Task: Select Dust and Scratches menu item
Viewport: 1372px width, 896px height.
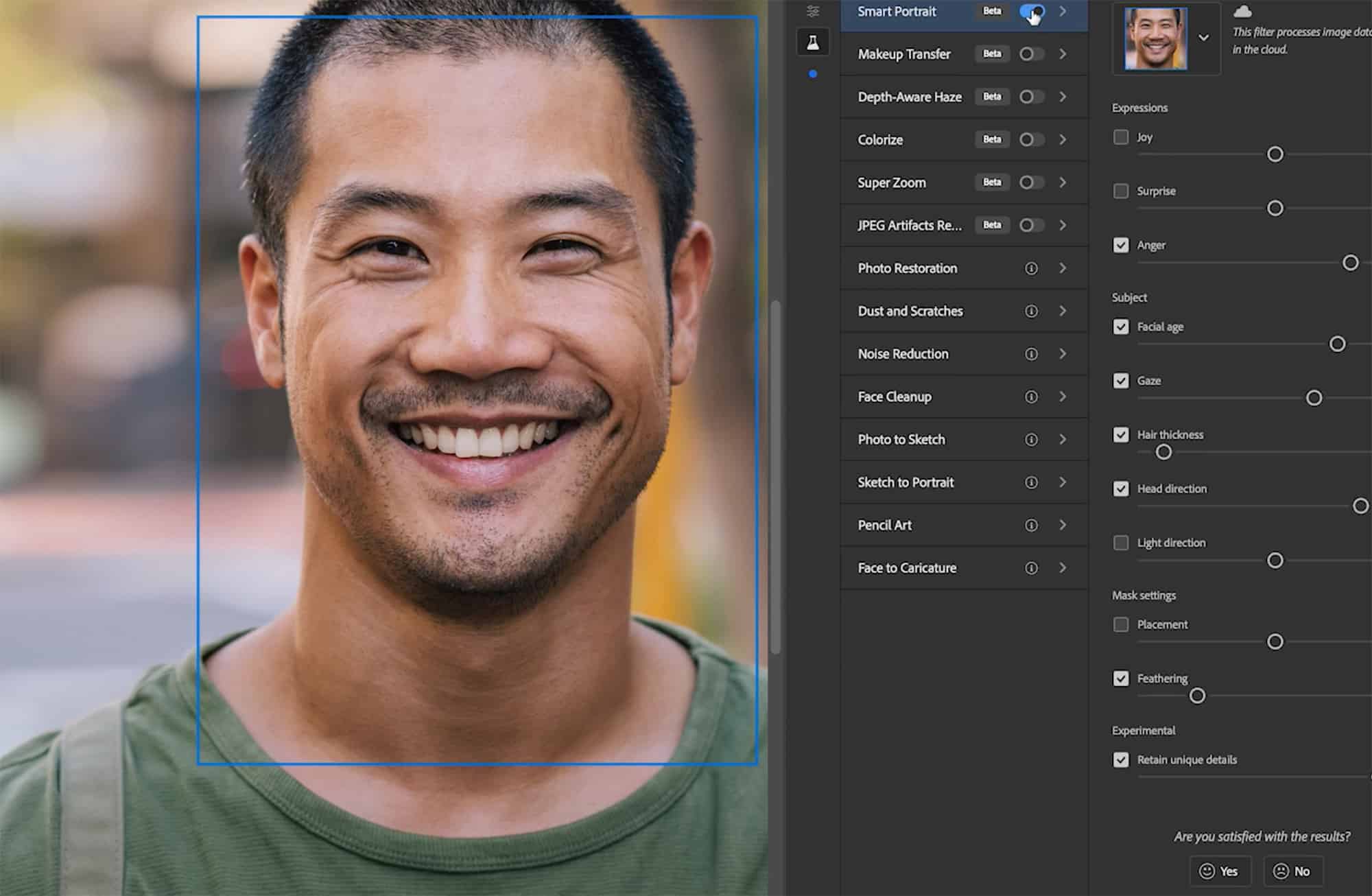Action: coord(958,311)
